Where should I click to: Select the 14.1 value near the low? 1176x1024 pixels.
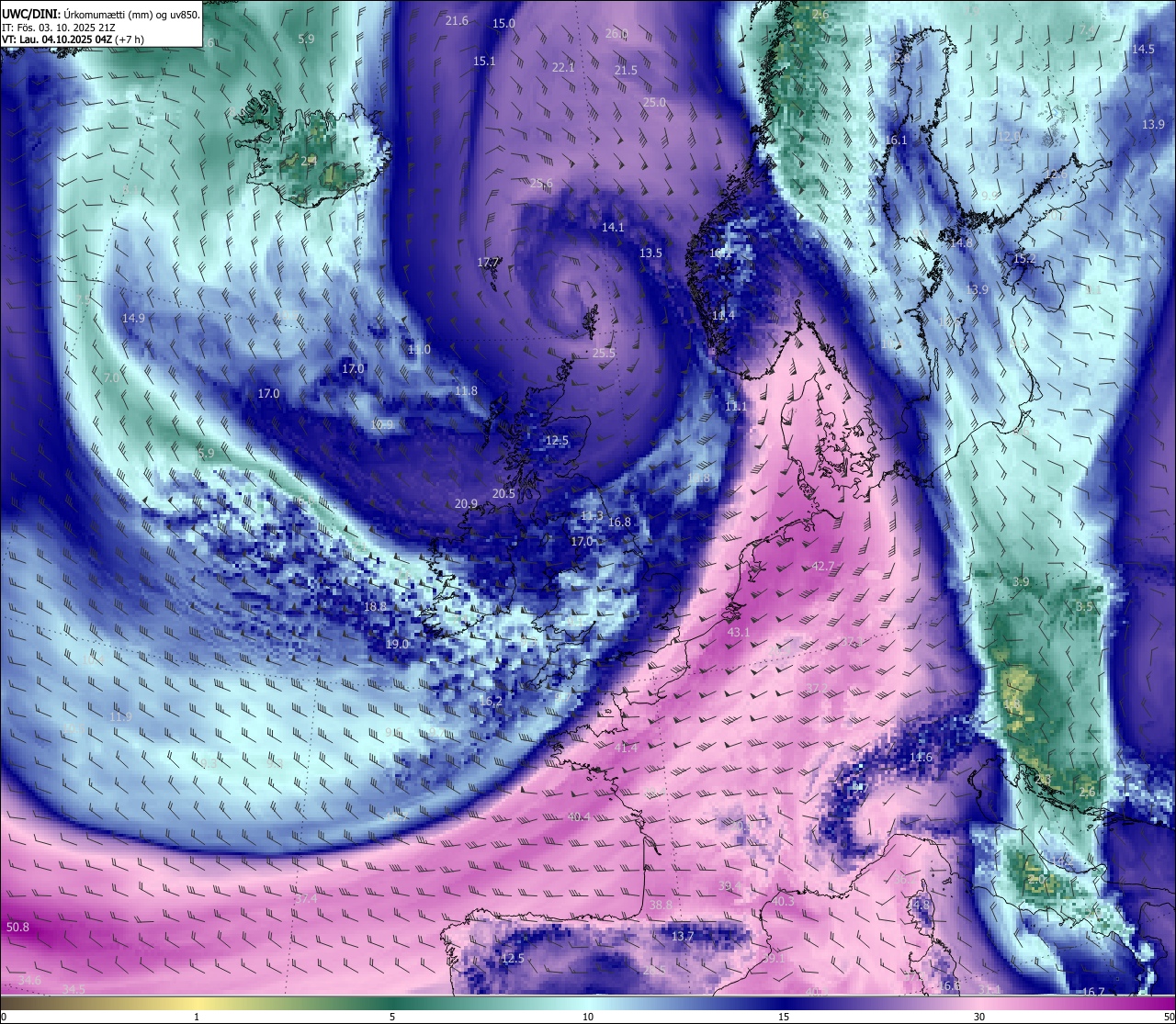[613, 228]
